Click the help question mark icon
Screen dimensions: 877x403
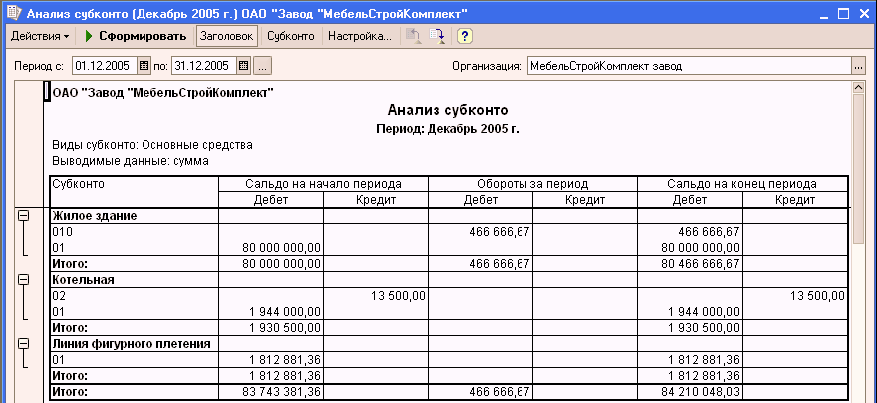pyautogui.click(x=465, y=36)
